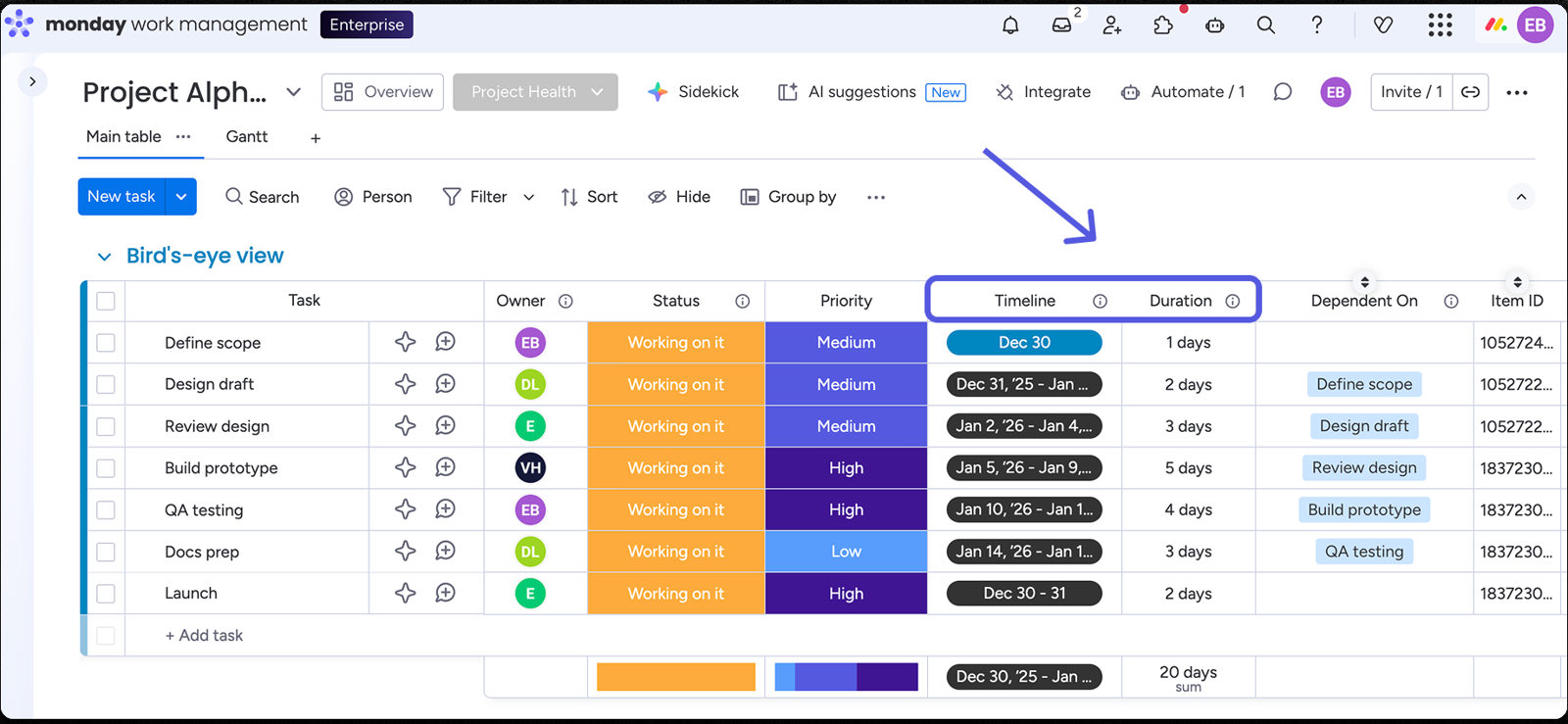Open the Dec 30 timeline of Define scope
Viewport: 1568px width, 724px height.
tap(1024, 343)
